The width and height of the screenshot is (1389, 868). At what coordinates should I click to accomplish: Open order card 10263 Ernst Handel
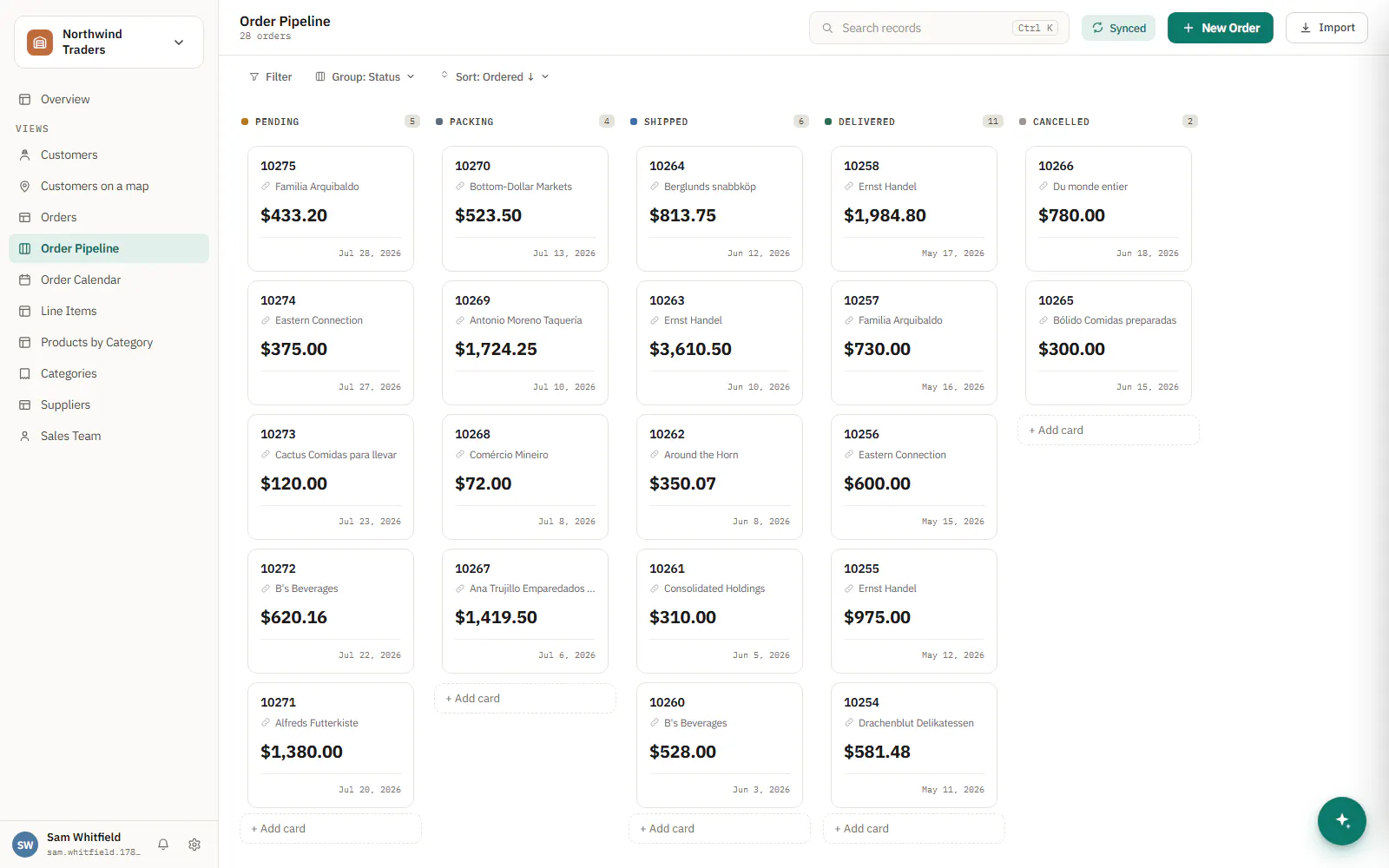pos(720,343)
